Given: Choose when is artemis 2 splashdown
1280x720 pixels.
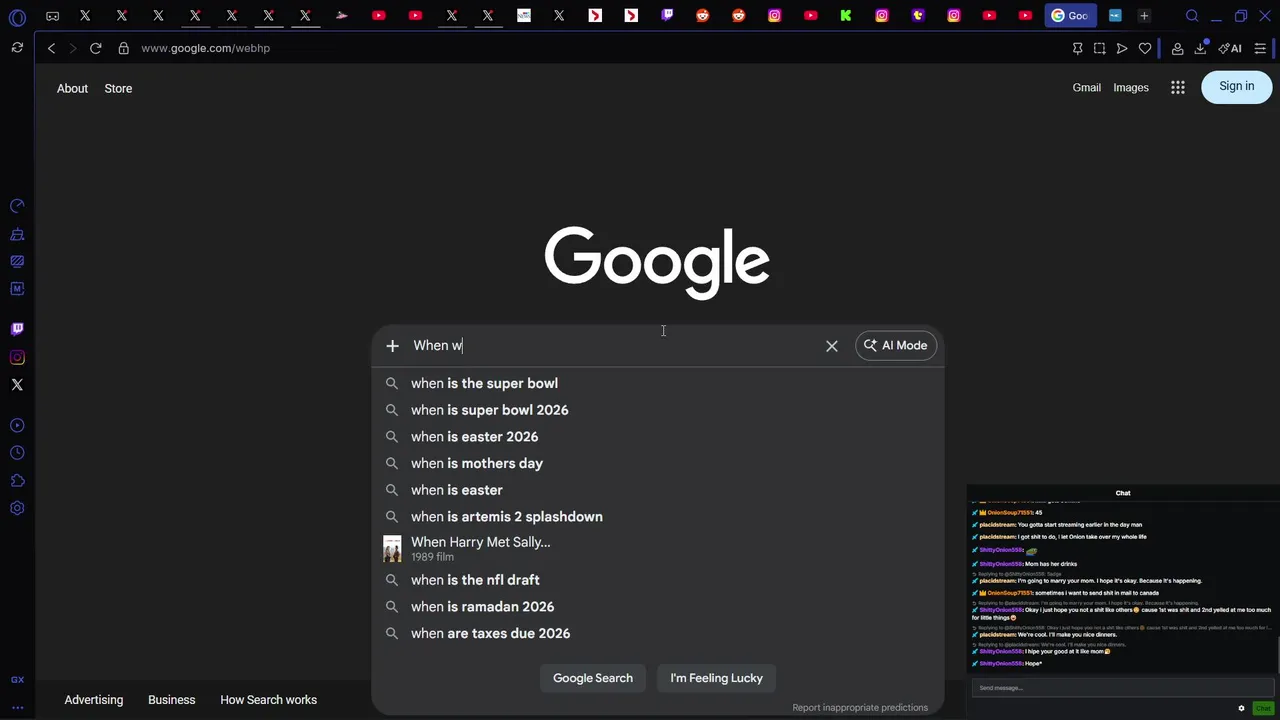Looking at the screenshot, I should (x=658, y=517).
